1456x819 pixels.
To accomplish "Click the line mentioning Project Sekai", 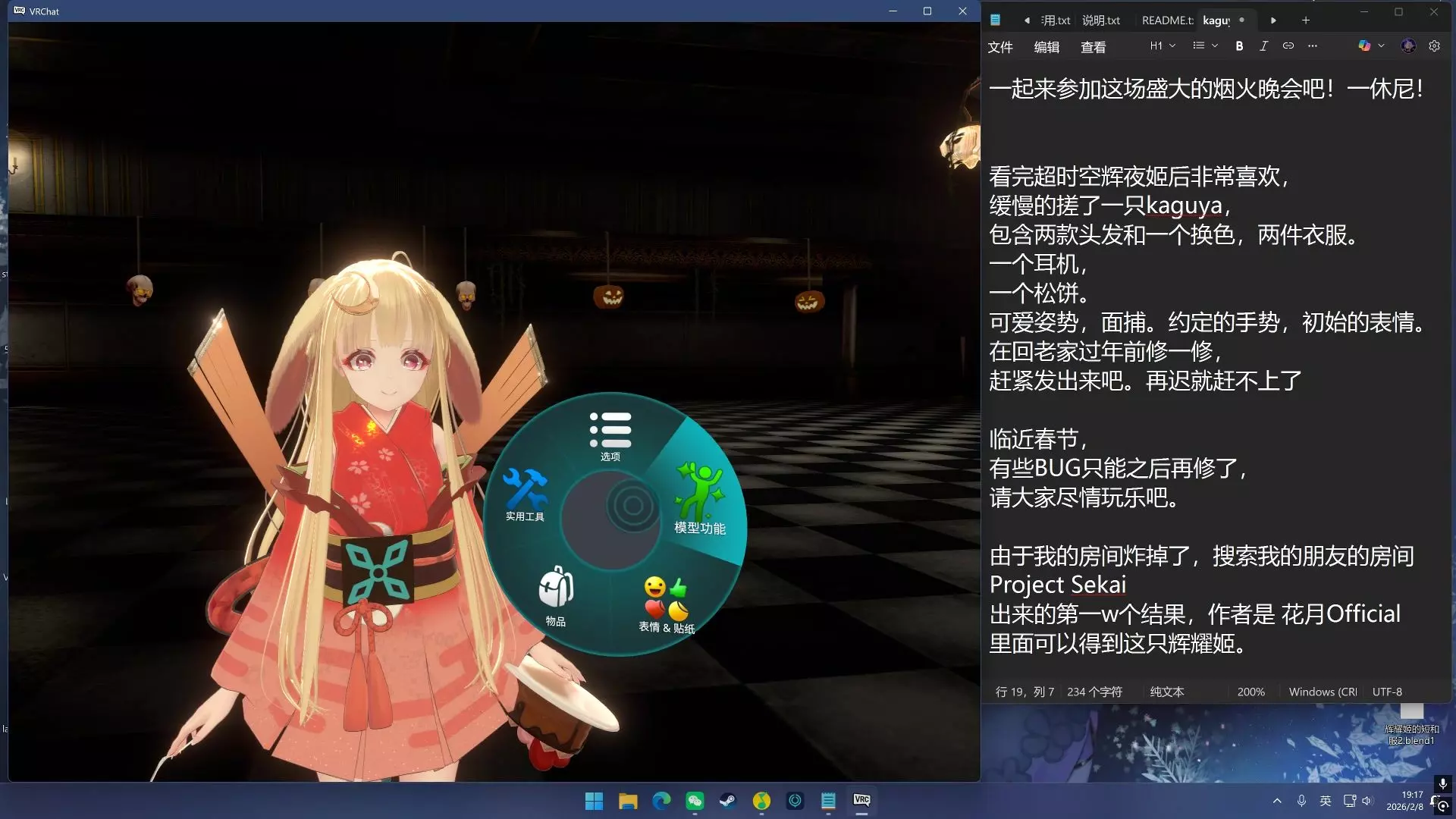I will pyautogui.click(x=1057, y=585).
